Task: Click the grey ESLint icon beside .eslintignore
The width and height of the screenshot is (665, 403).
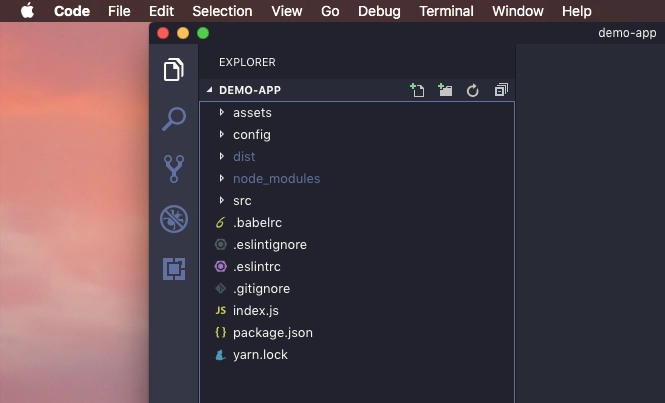Action: tap(221, 244)
